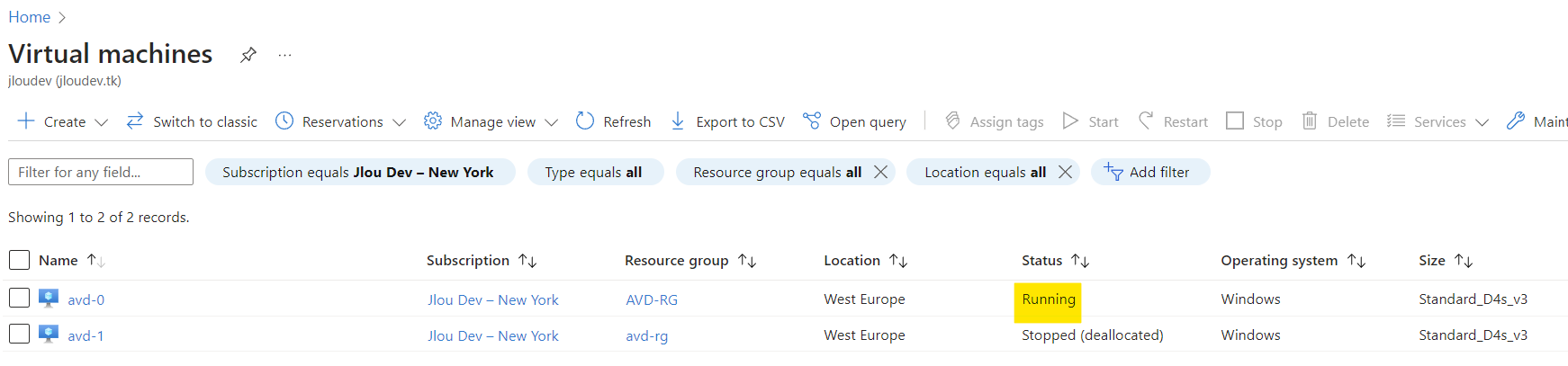1568x366 pixels.
Task: Click the avd-1 virtual machine icon
Action: [49, 335]
